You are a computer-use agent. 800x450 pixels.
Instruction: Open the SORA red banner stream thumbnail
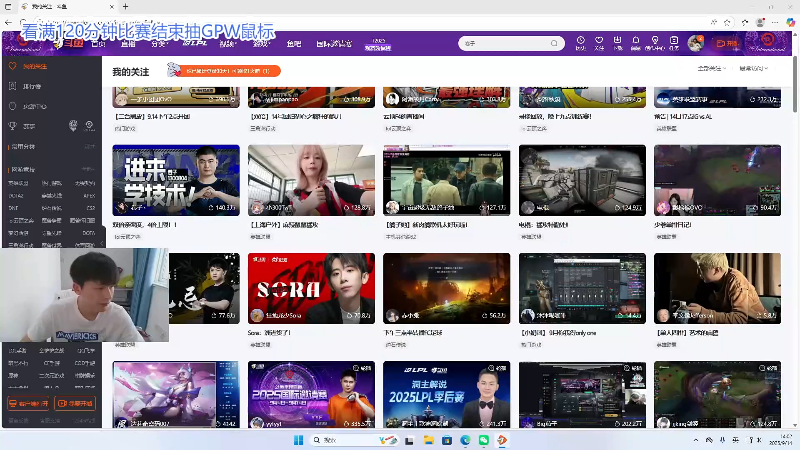tap(311, 288)
